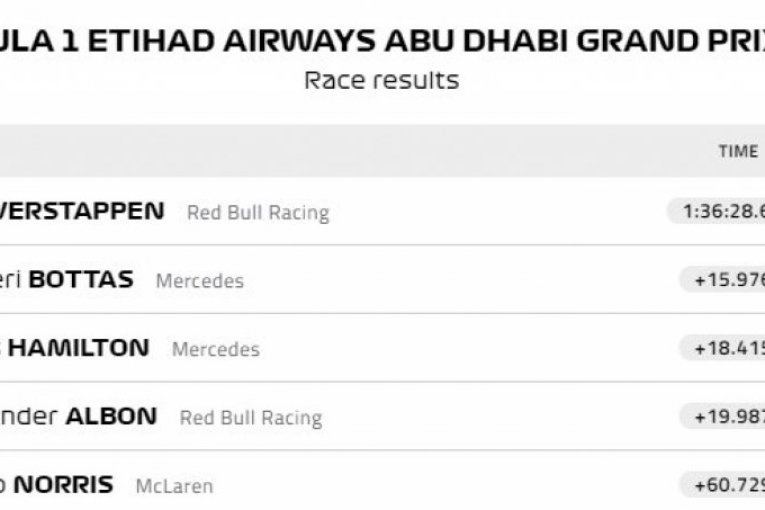Open Red Bull Racing team beside Albon
765x510 pixels.
[x=250, y=417]
